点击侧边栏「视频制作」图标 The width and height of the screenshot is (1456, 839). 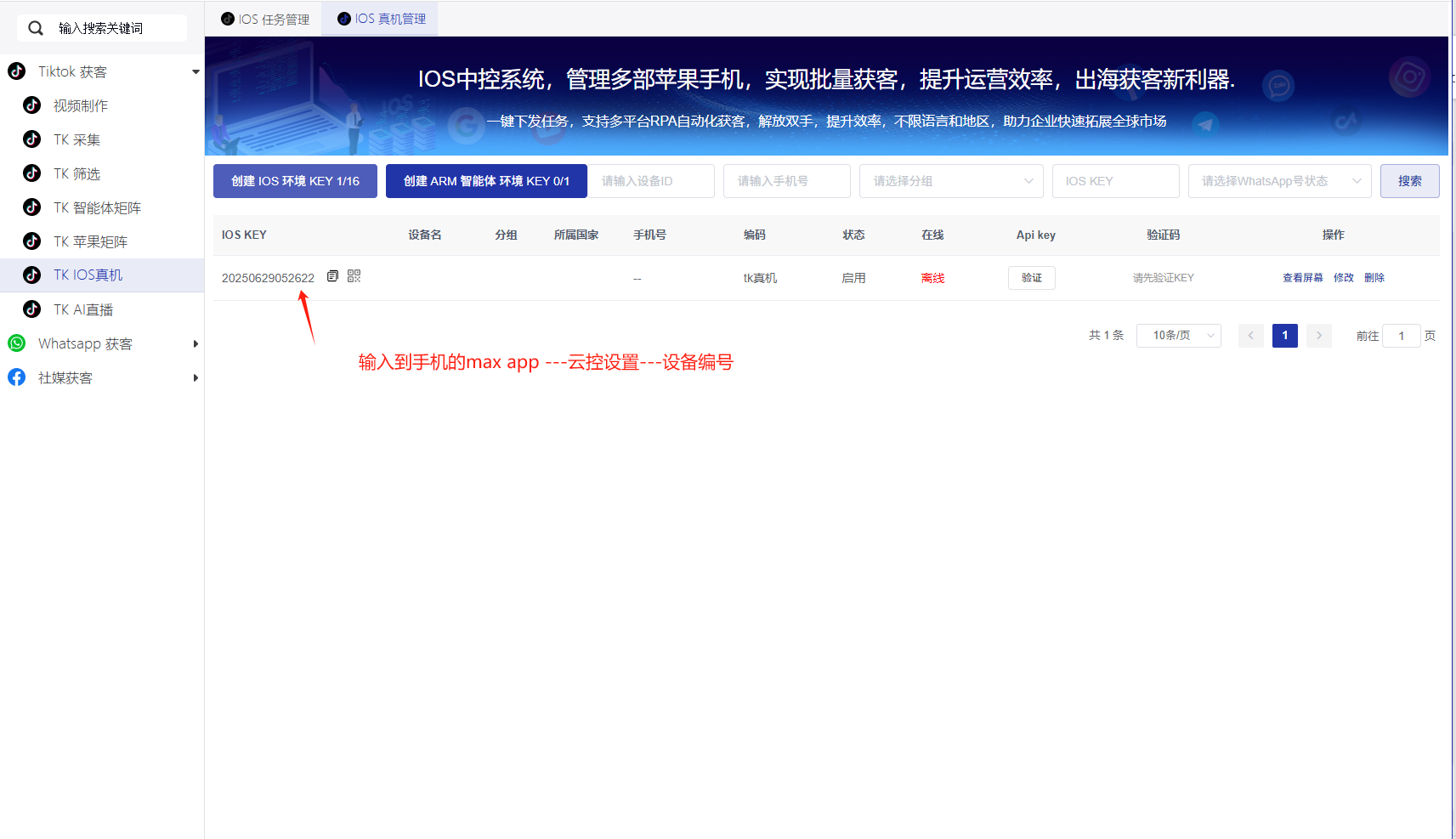[x=31, y=105]
